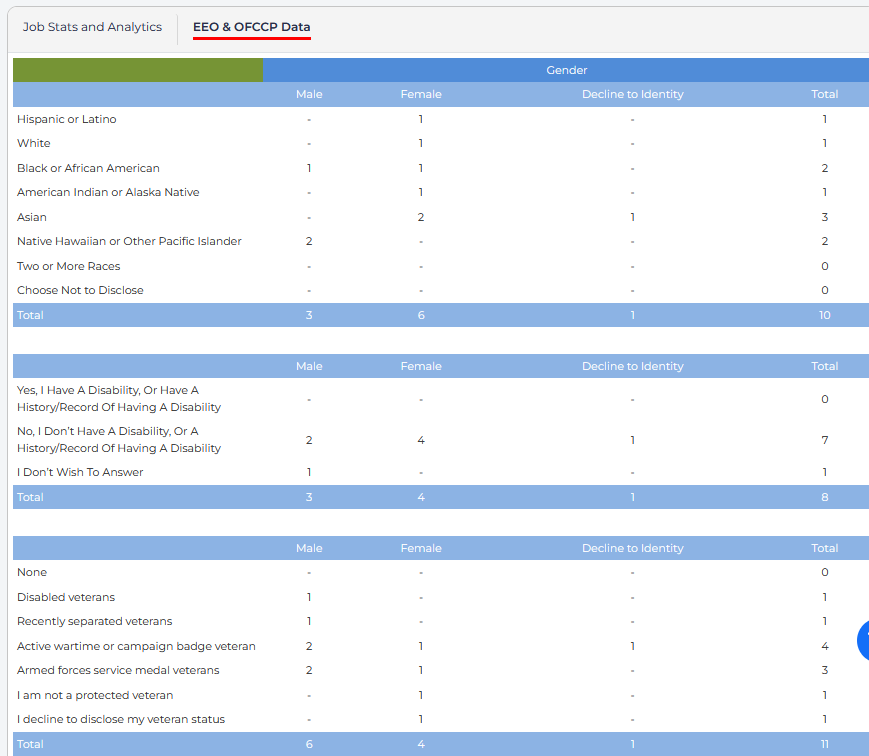Click the olive green header block
This screenshot has width=869, height=756.
click(x=138, y=70)
